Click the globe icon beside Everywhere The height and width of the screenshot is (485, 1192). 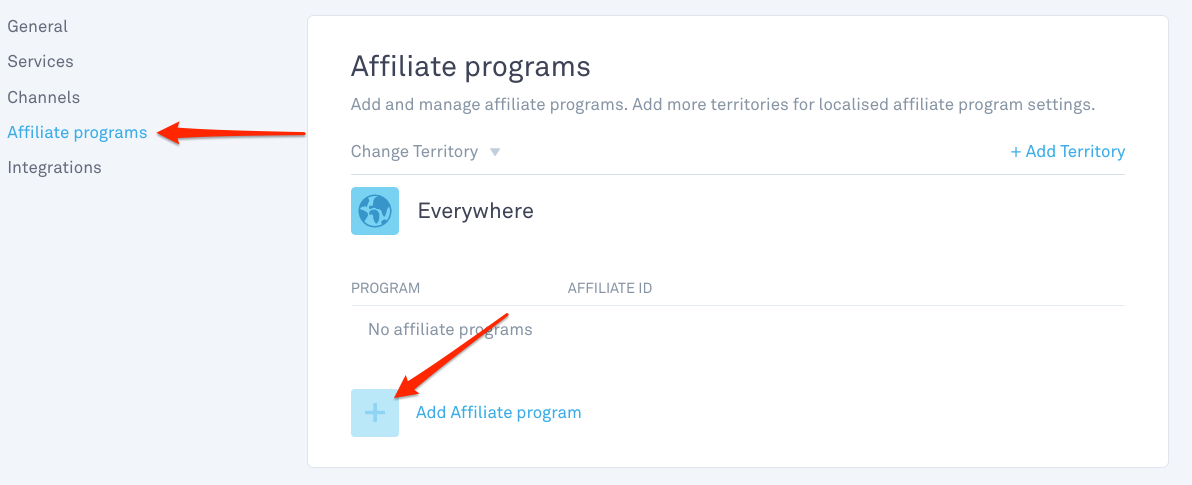[x=375, y=211]
